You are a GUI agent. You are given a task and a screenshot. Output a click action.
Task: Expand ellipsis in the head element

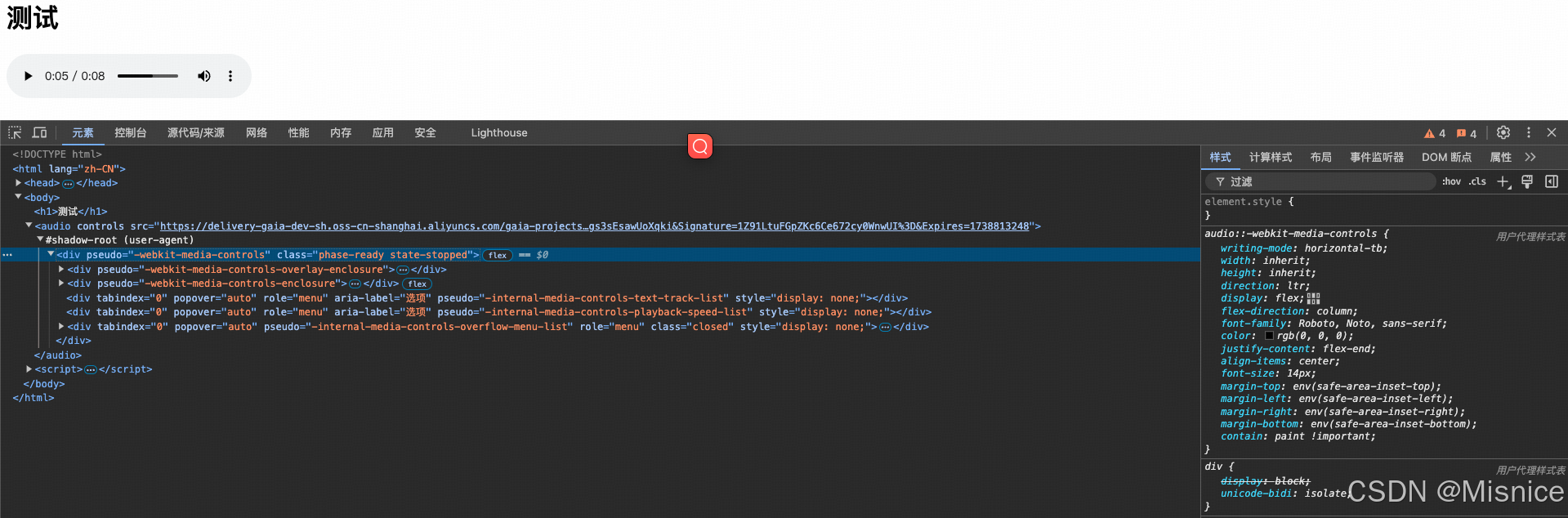pos(68,184)
